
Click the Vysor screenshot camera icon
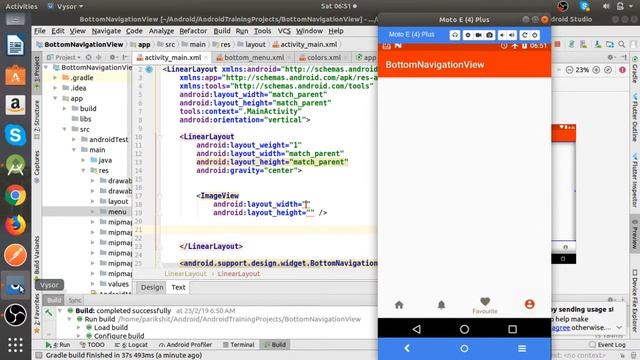coord(489,35)
